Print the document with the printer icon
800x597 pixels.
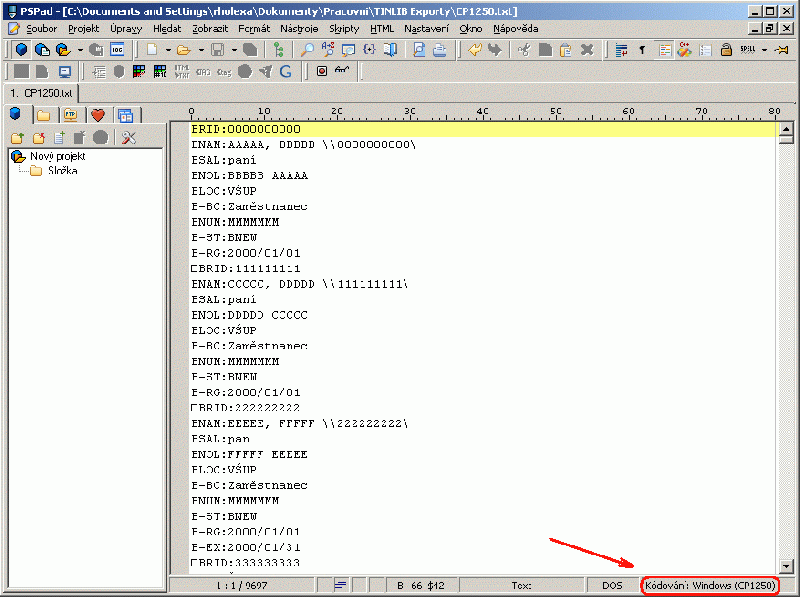click(x=439, y=49)
